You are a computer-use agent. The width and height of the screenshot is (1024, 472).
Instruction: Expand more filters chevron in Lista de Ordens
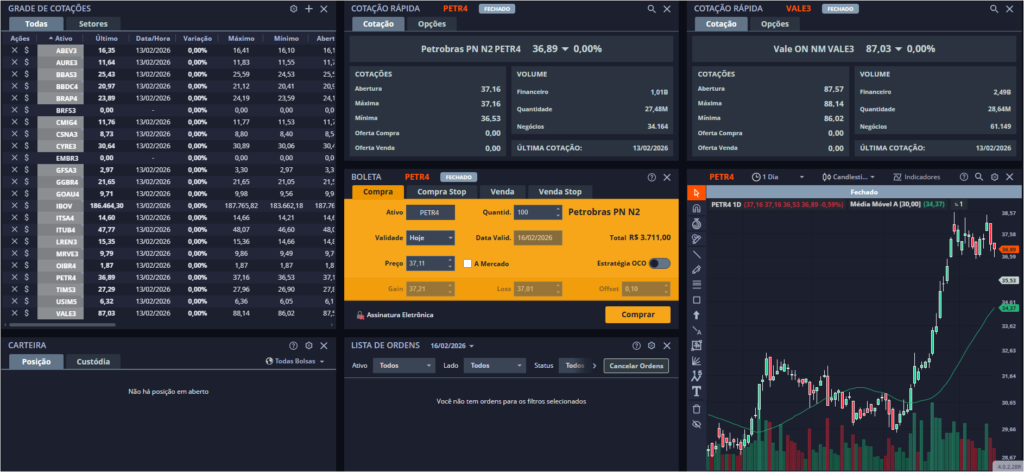coord(594,366)
